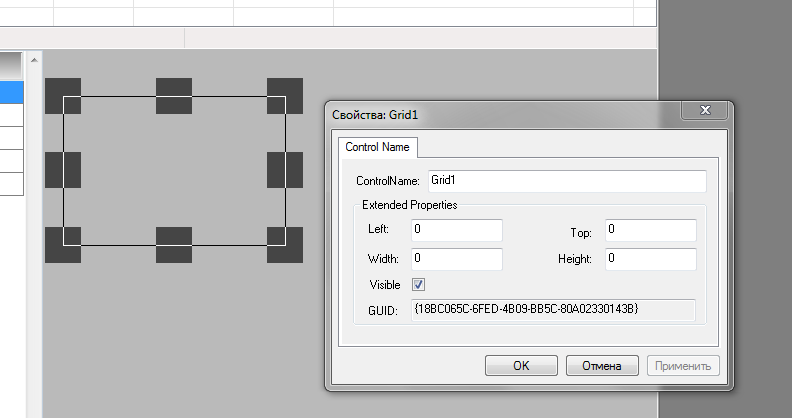The width and height of the screenshot is (792, 418).
Task: Close the Свойства: Grid1 dialog
Action: [706, 111]
